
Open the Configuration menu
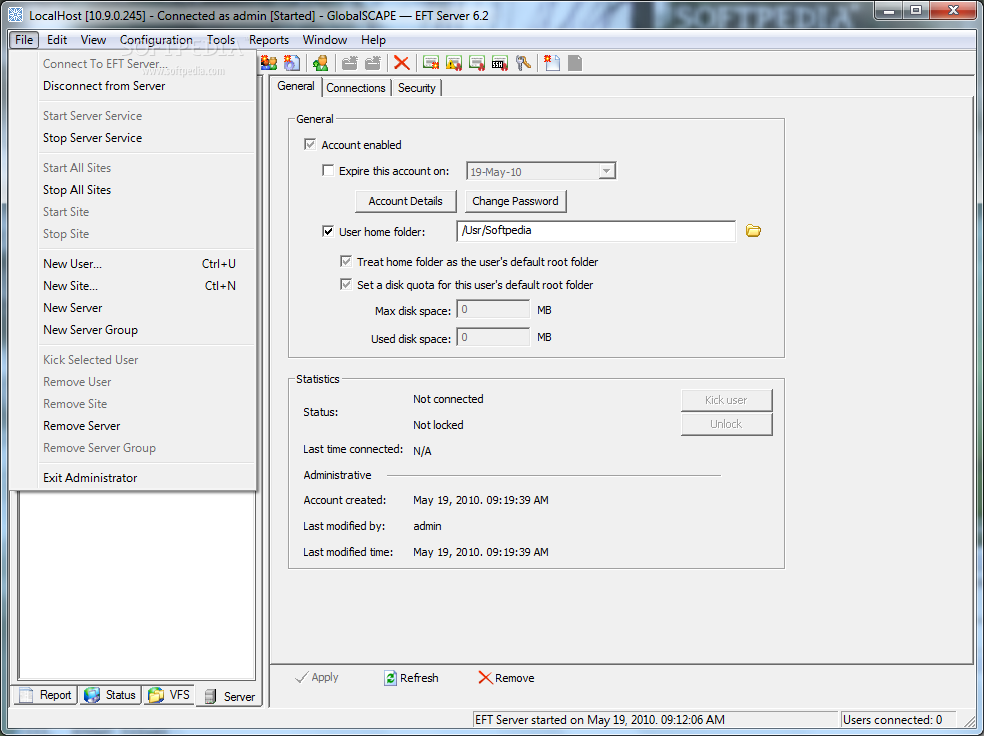156,40
